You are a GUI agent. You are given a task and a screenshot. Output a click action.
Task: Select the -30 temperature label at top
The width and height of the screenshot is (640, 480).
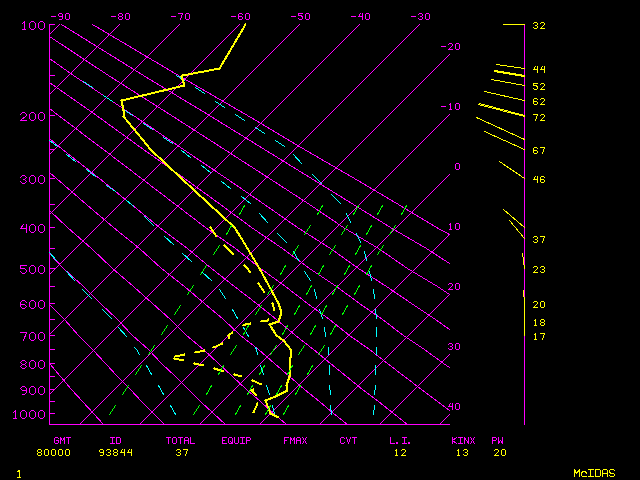420,17
